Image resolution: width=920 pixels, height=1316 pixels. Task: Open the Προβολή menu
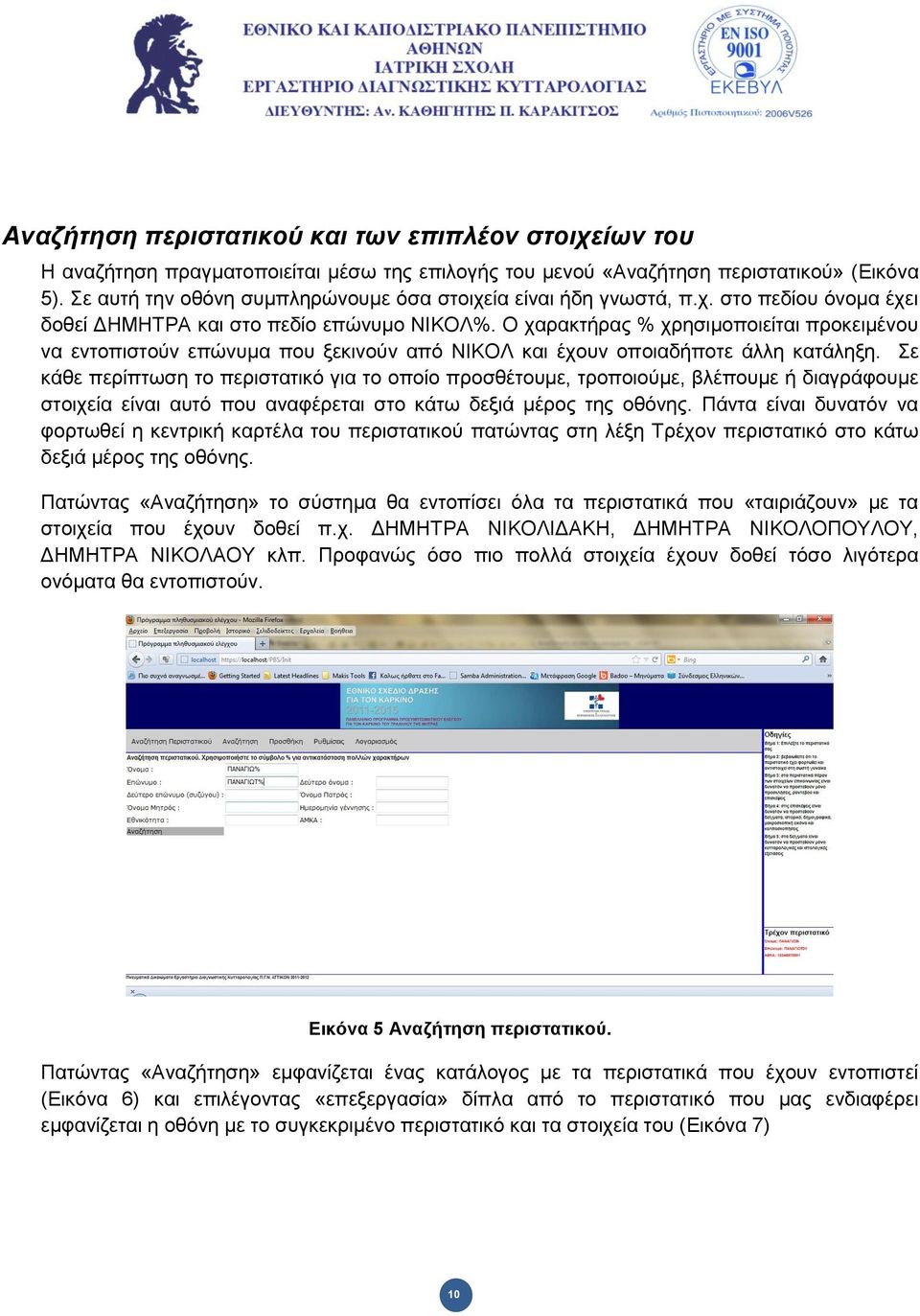tap(207, 631)
